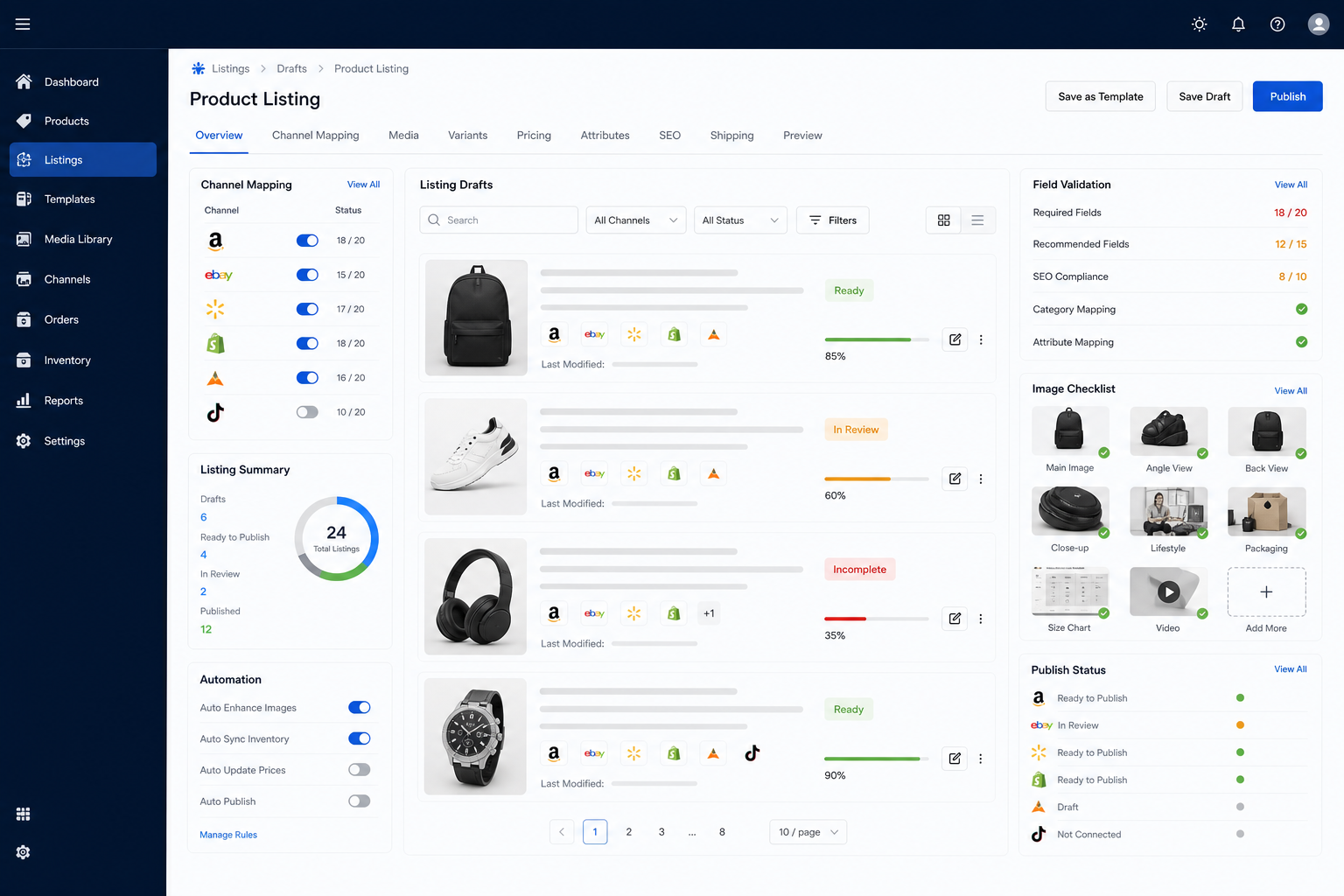Open the Manage Rules link
Viewport: 1344px width, 896px height.
pos(228,835)
